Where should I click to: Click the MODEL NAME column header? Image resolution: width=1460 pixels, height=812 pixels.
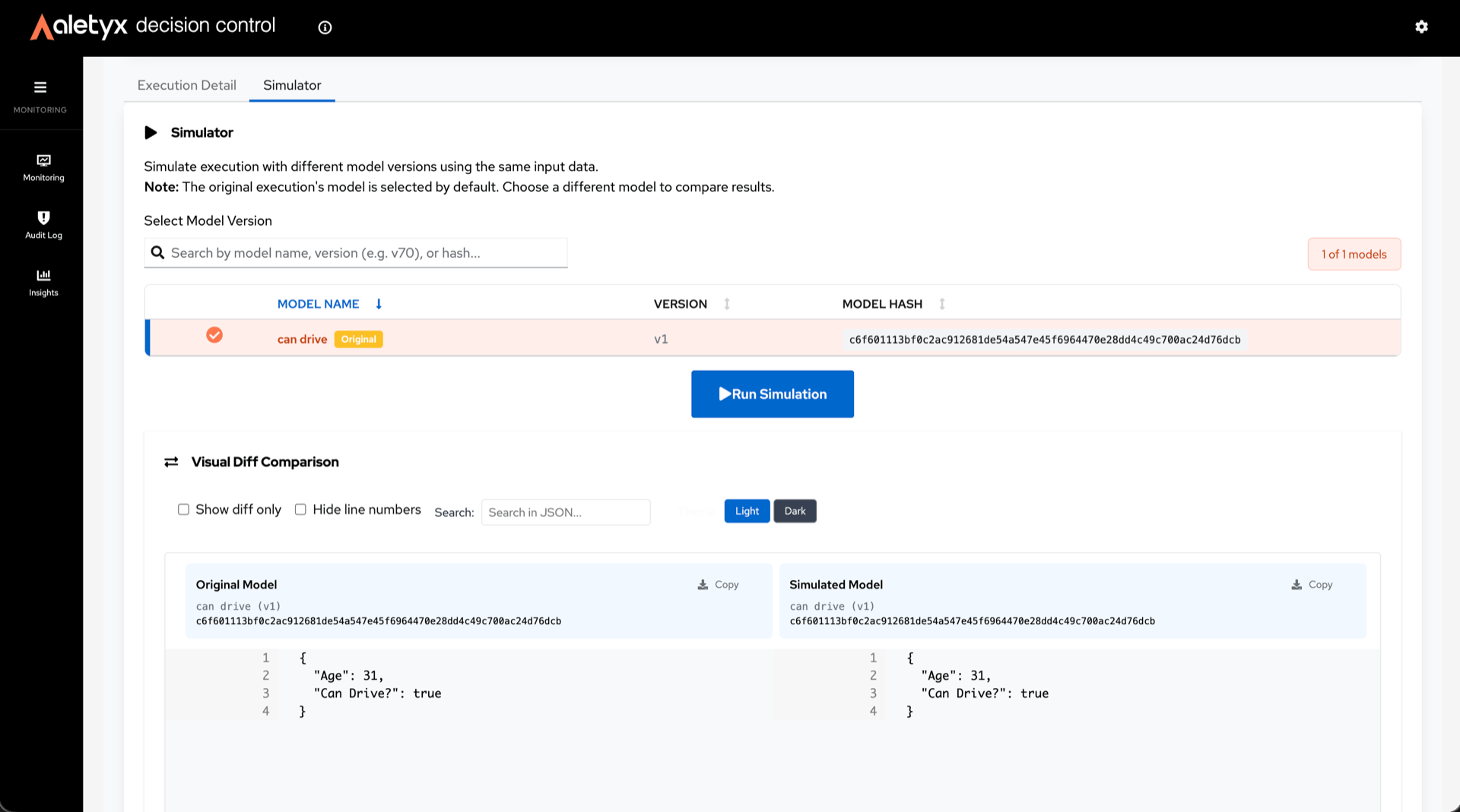click(x=318, y=304)
